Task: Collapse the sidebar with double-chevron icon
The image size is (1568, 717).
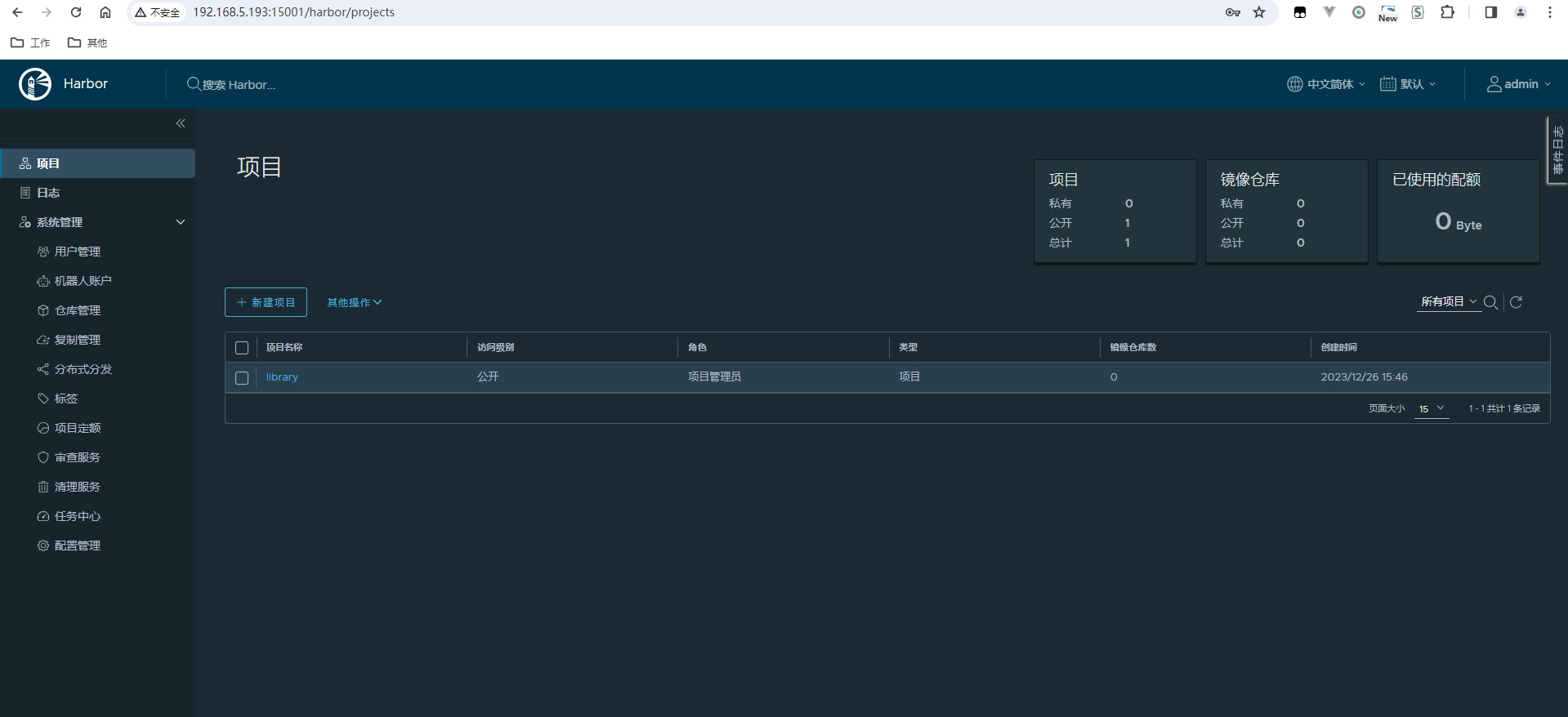Action: pyautogui.click(x=181, y=123)
